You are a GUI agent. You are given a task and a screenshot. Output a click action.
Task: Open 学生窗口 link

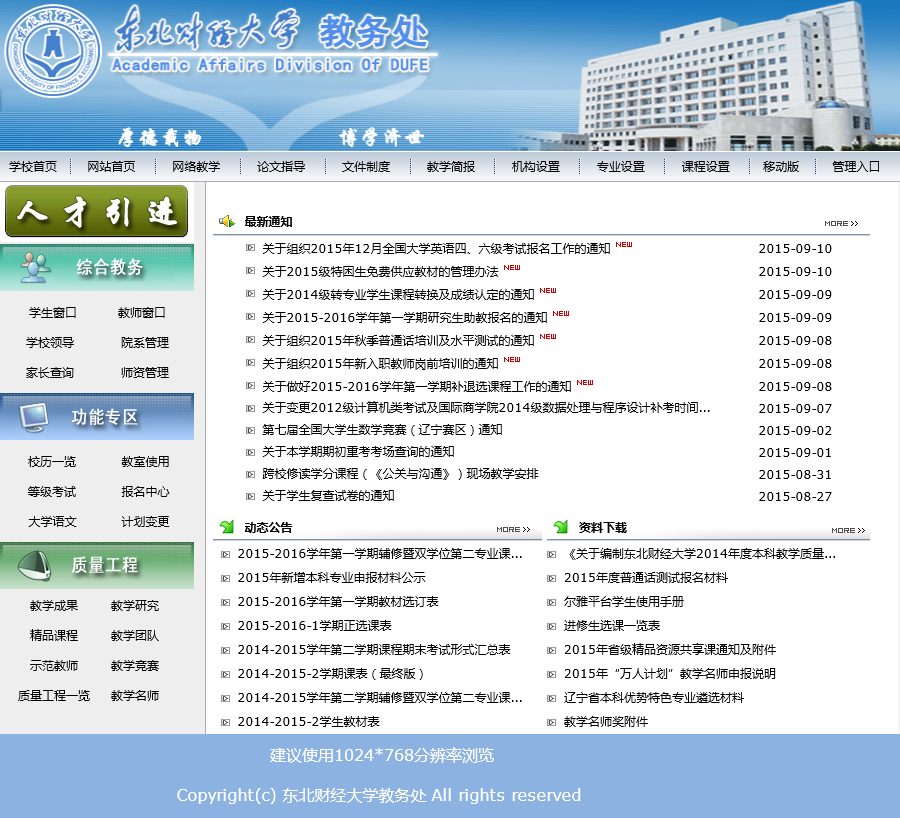pyautogui.click(x=53, y=313)
